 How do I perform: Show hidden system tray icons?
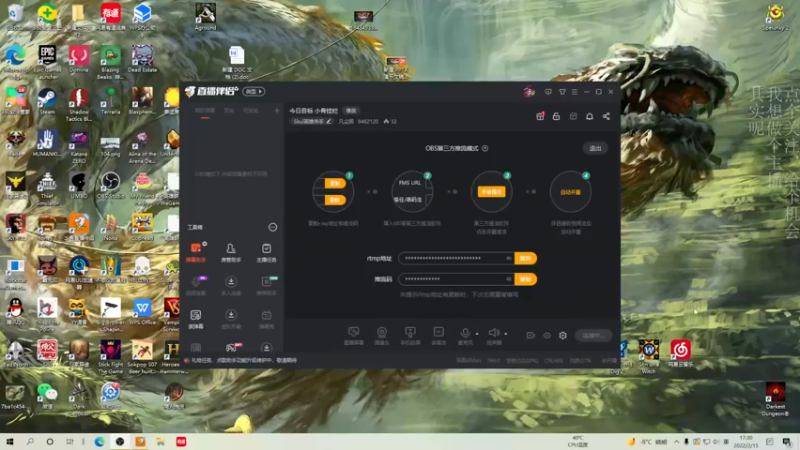[677, 442]
